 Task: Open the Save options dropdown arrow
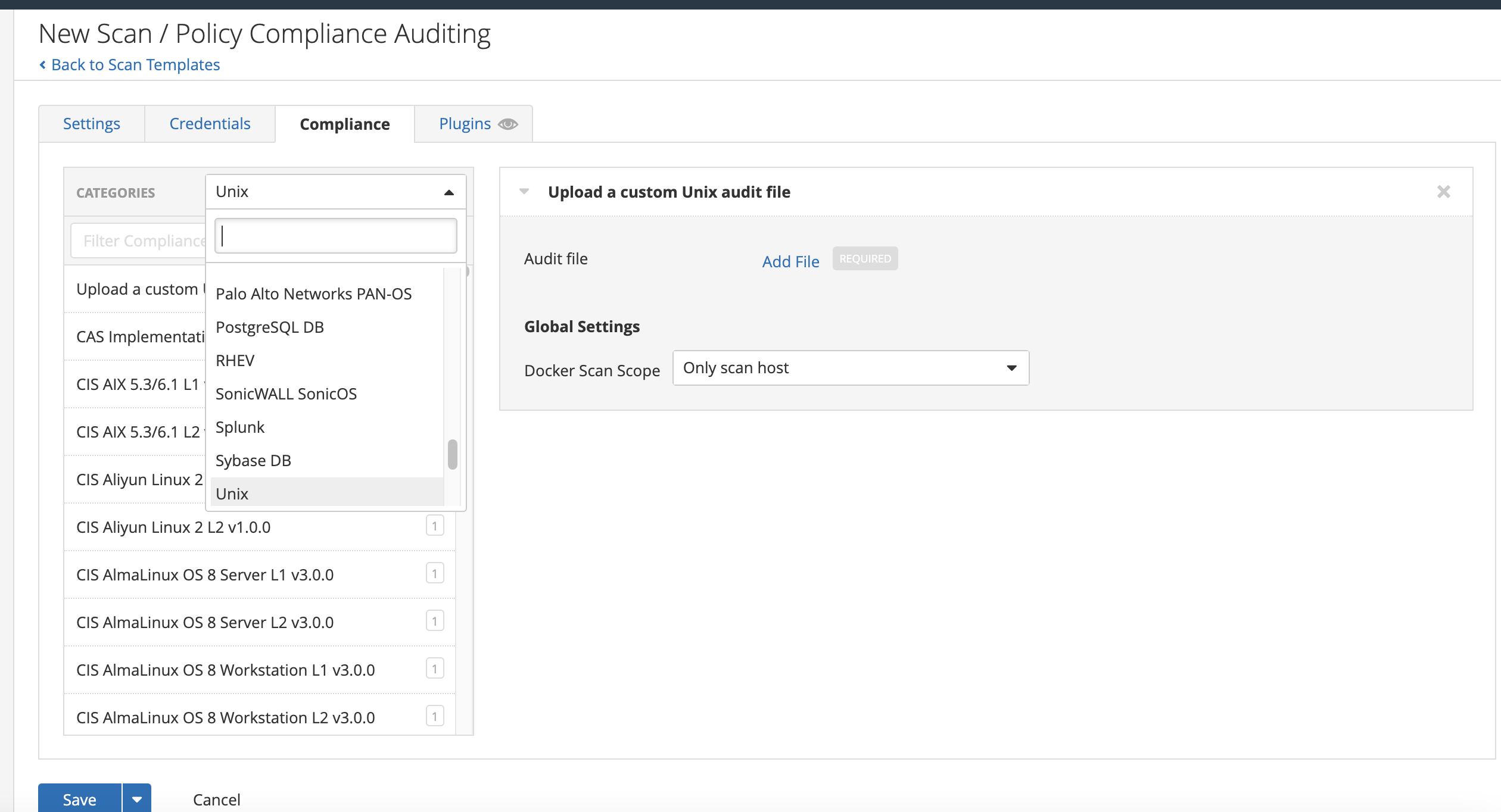pyautogui.click(x=137, y=799)
